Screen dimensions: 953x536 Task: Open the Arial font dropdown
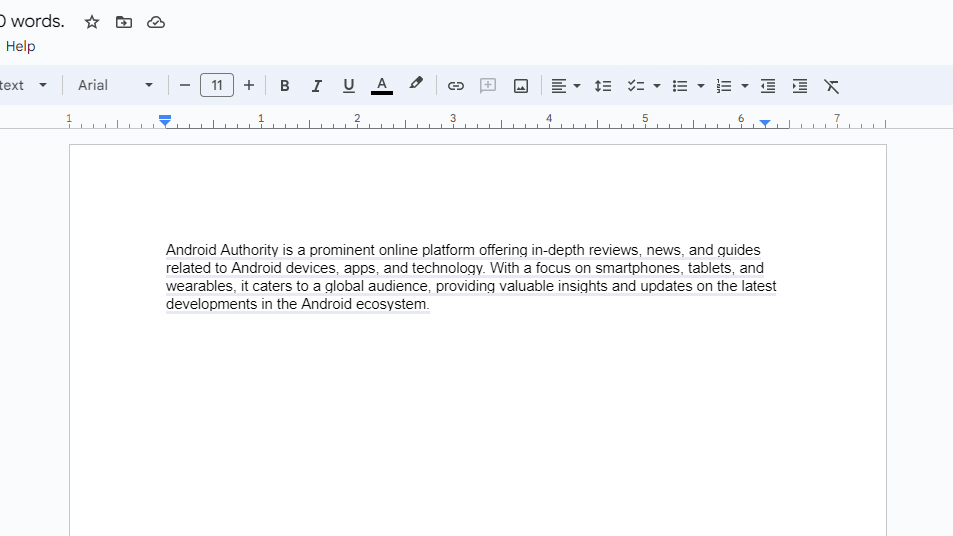point(115,85)
